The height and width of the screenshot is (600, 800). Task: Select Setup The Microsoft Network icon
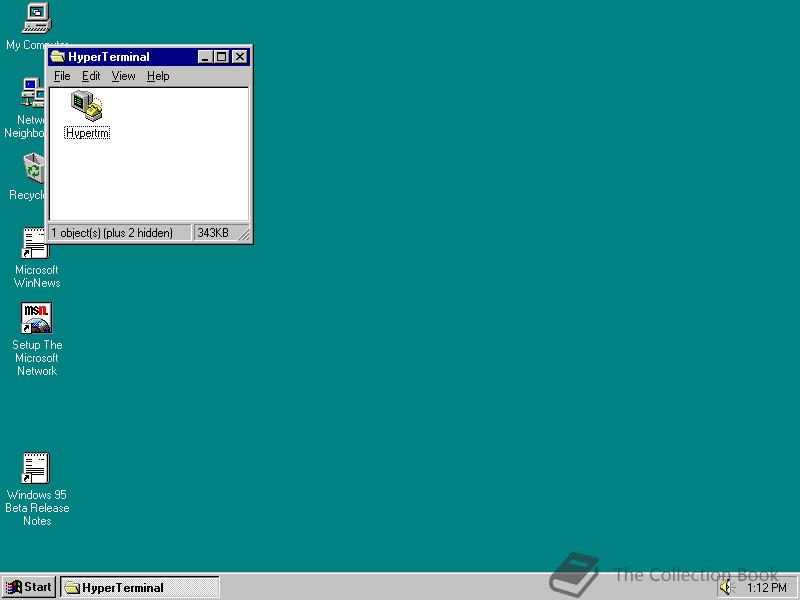pos(36,317)
